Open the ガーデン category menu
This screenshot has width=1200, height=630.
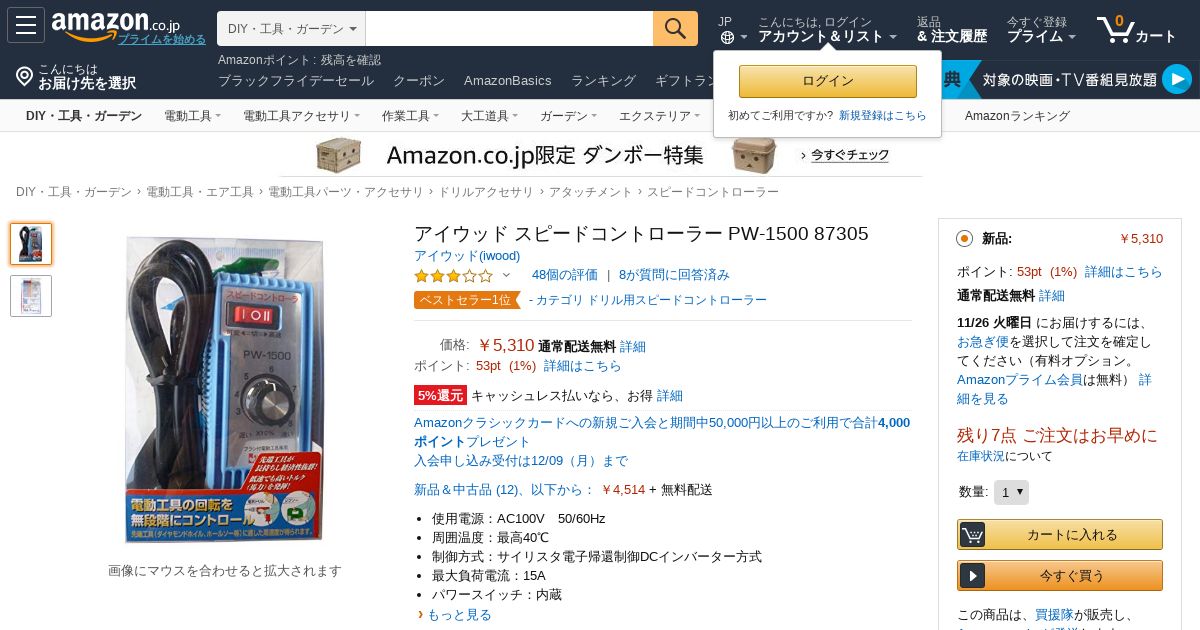pyautogui.click(x=568, y=116)
